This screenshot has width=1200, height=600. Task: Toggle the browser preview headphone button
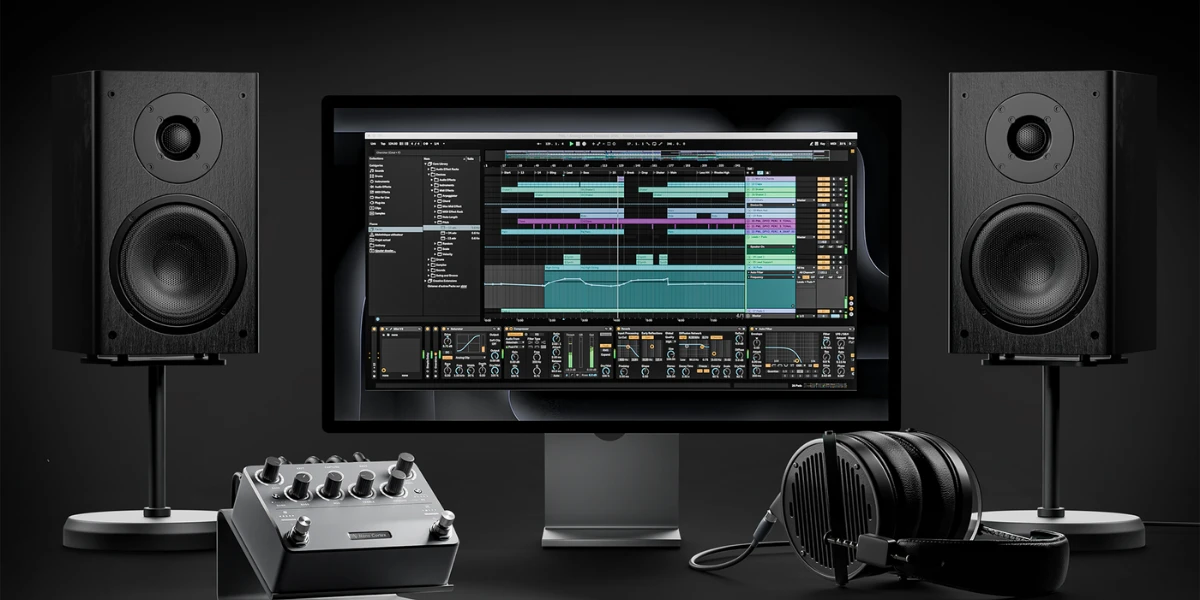378,319
